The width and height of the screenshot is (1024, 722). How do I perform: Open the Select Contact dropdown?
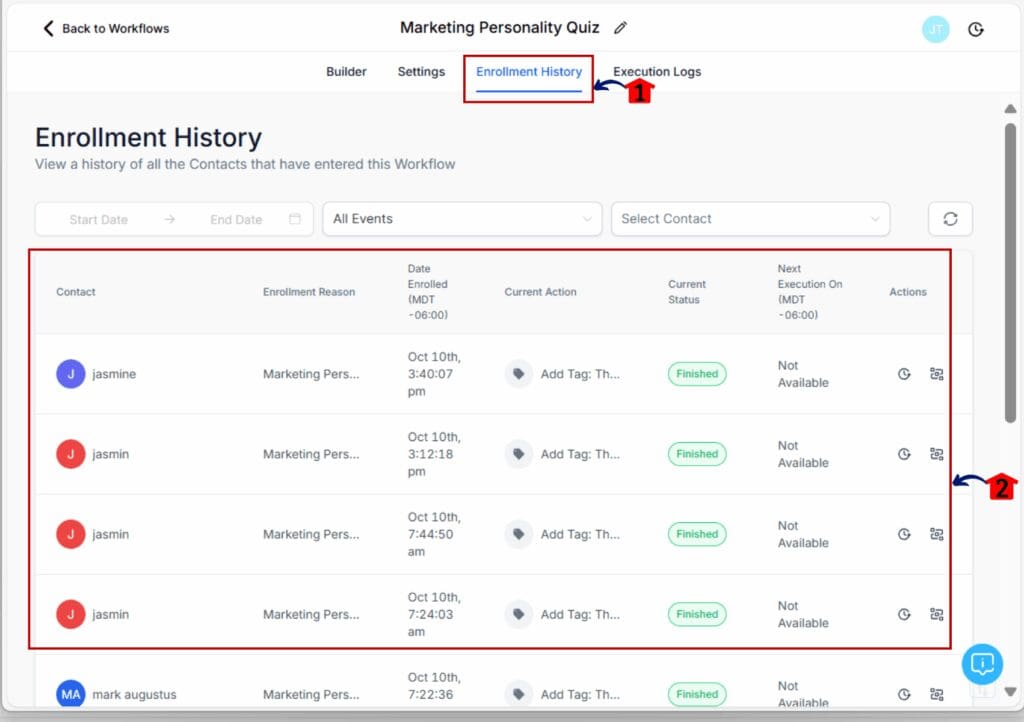tap(750, 218)
